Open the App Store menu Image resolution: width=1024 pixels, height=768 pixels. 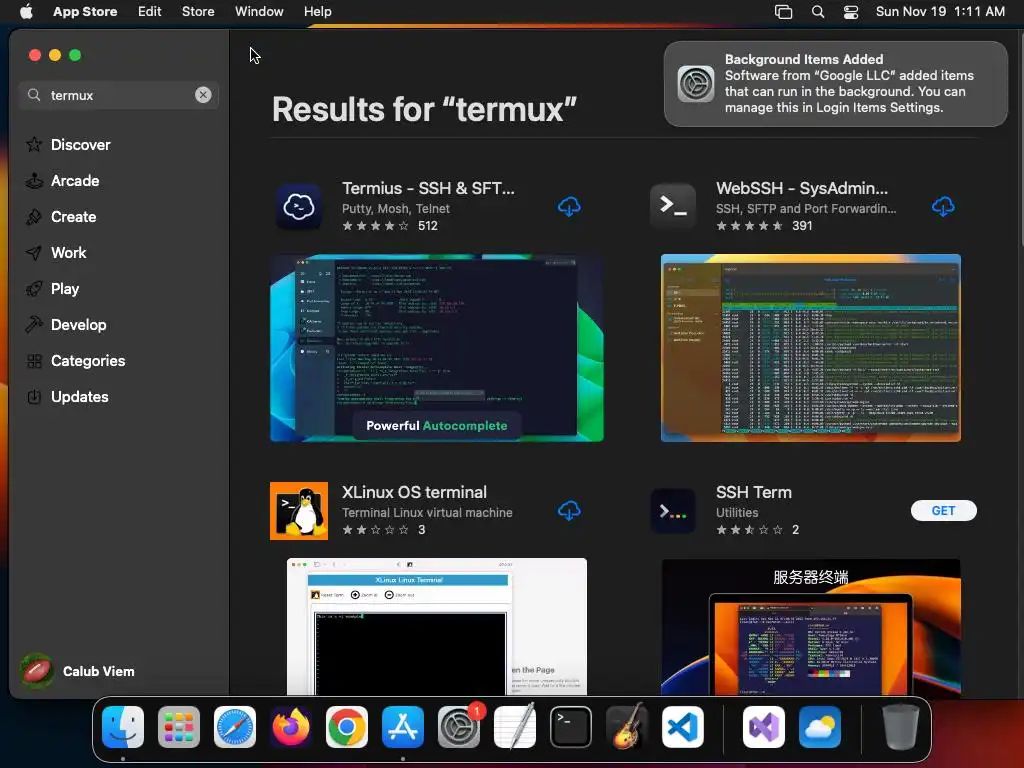tap(85, 11)
